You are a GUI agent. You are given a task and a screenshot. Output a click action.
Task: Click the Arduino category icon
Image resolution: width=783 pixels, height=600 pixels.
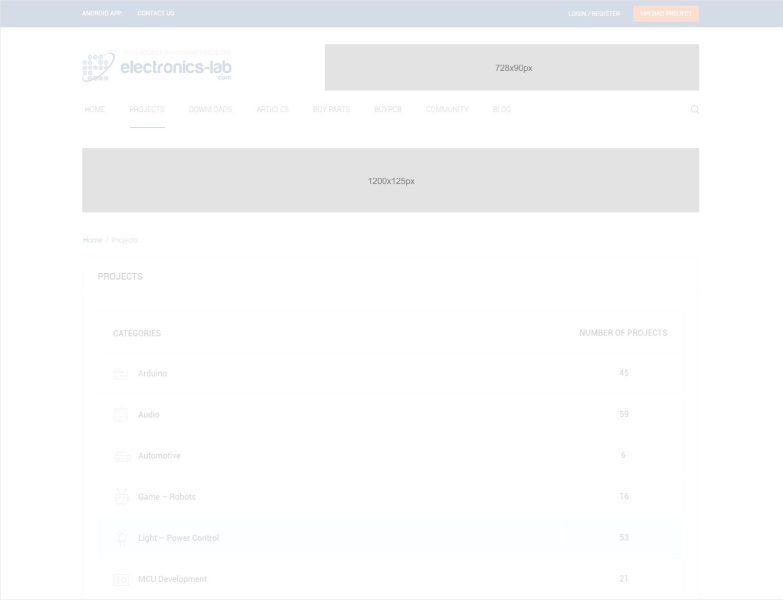coord(121,374)
